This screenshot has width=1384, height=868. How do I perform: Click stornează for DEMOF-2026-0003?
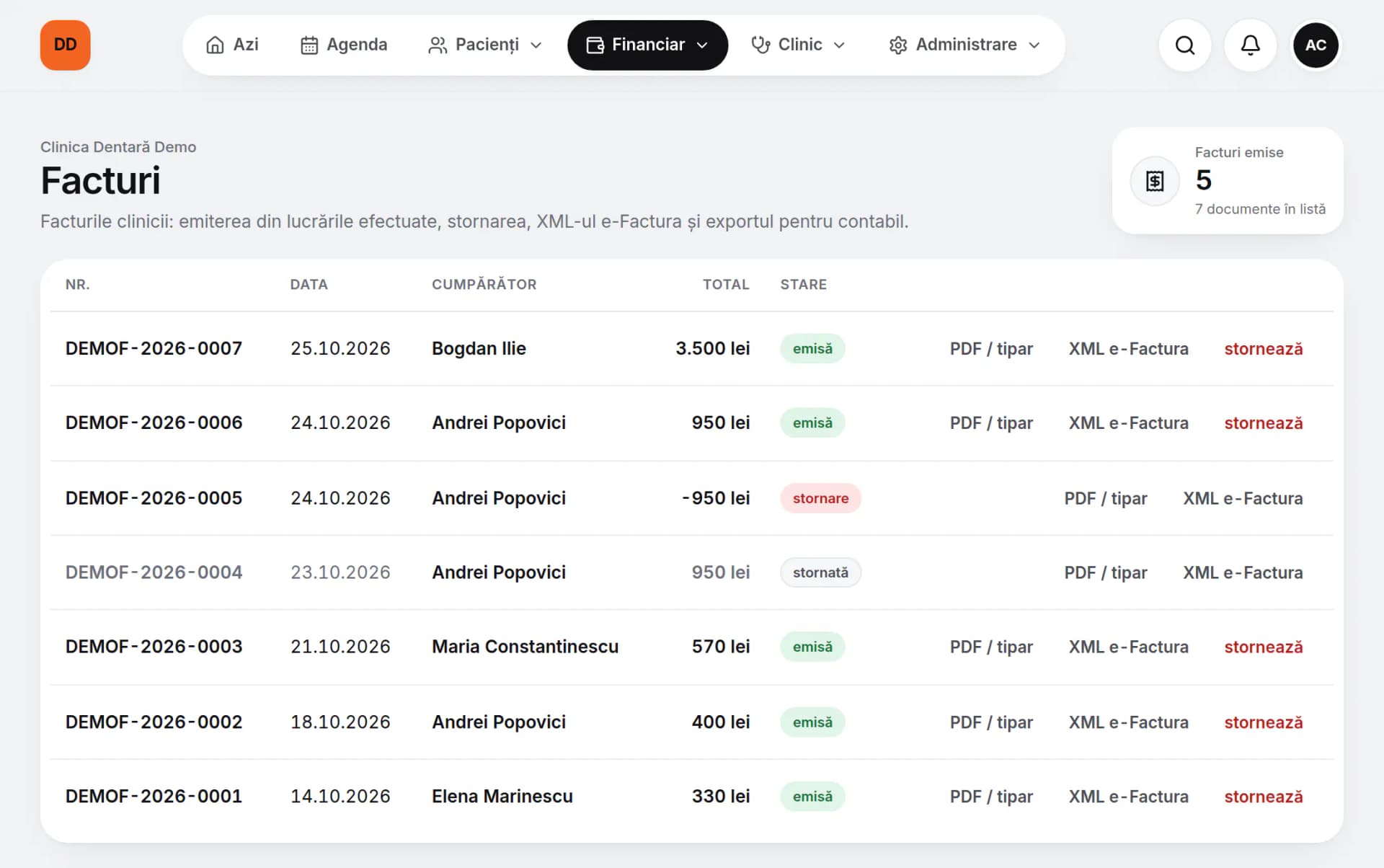[1263, 647]
